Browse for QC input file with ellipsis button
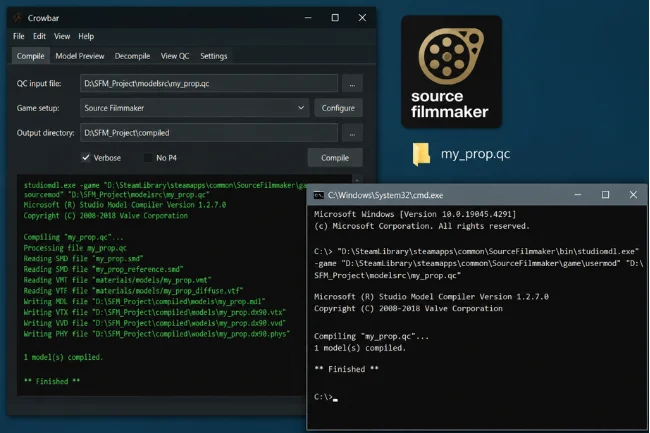 point(352,84)
